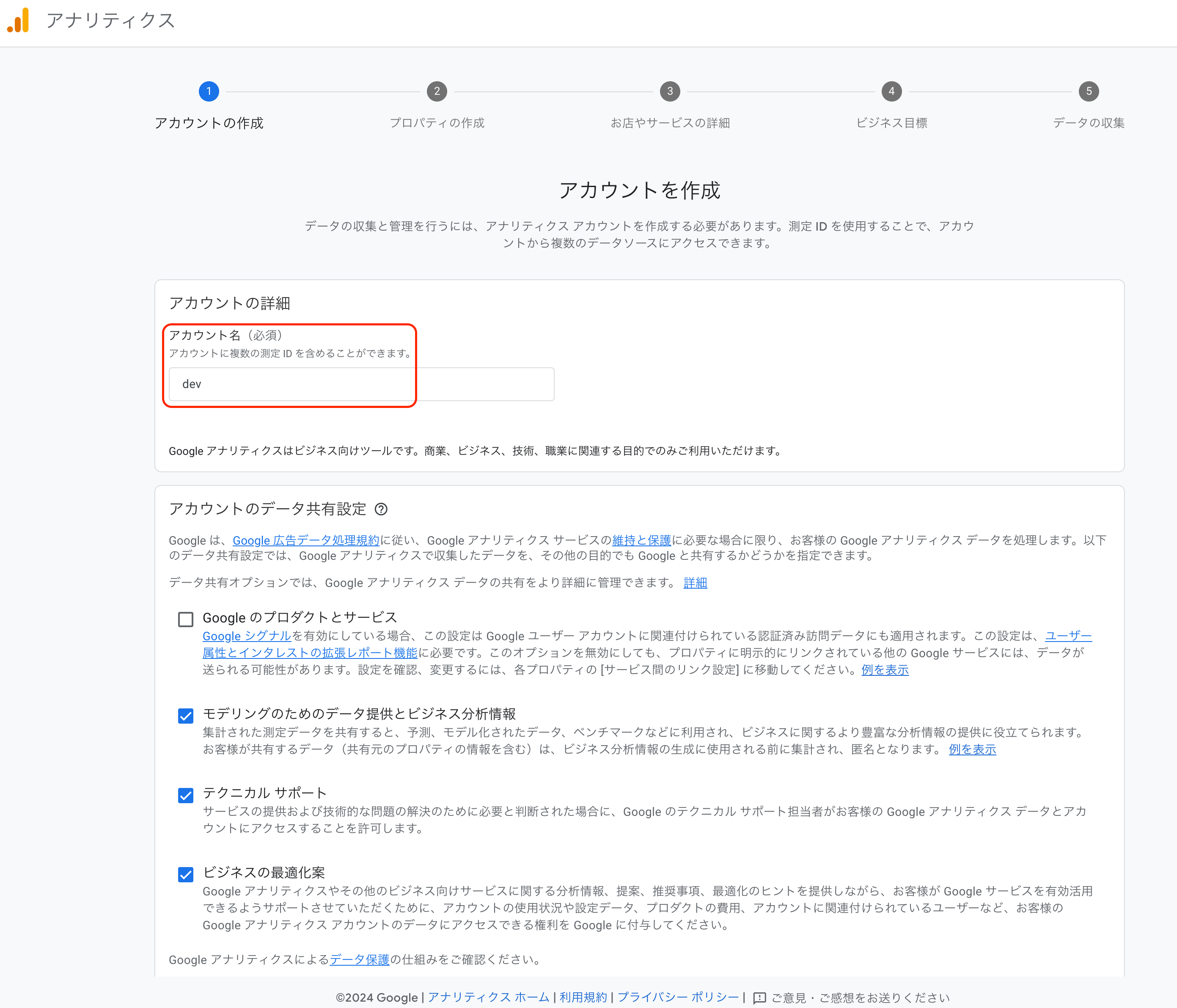Enable the Google のプロダクトとサービス checkbox
Image resolution: width=1177 pixels, height=1008 pixels.
coord(186,619)
